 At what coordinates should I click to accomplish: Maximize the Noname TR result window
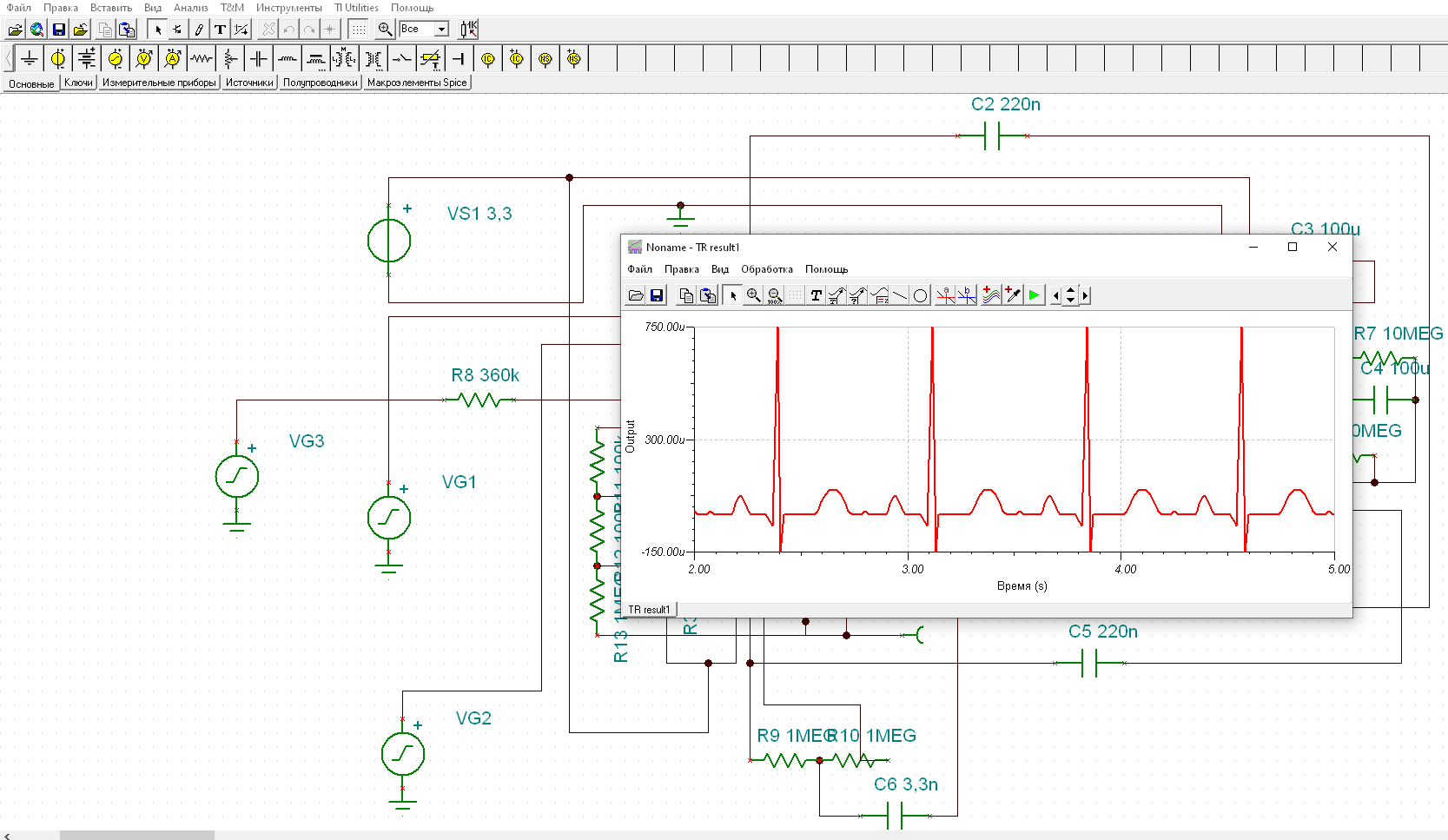1293,247
